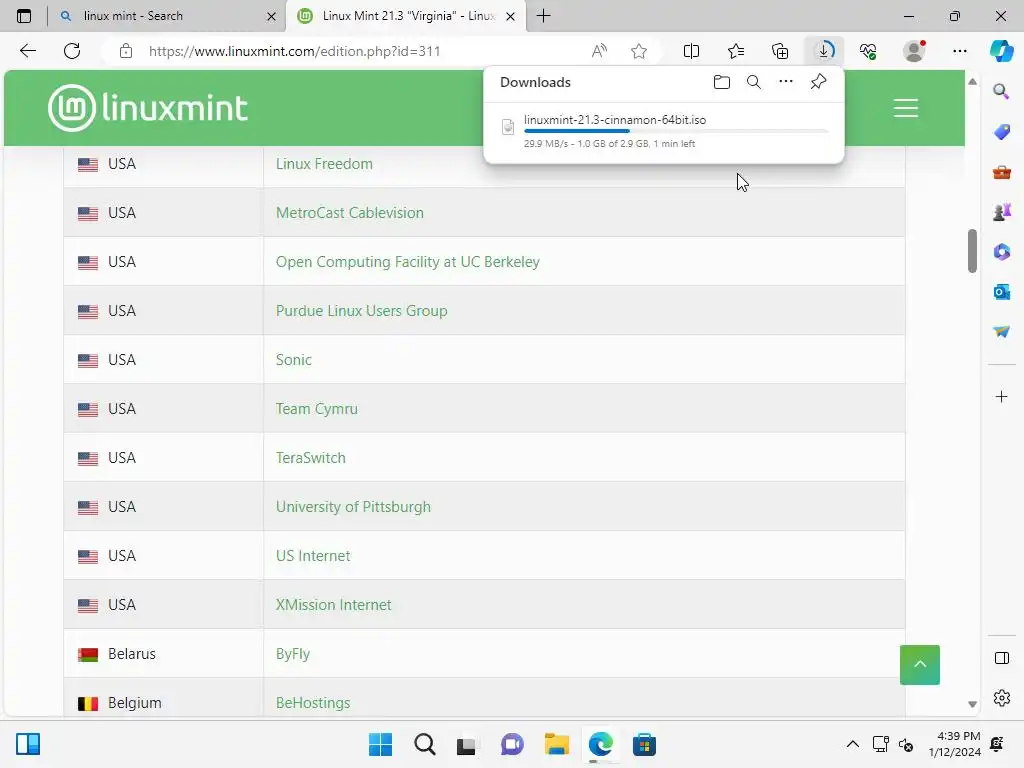Open the Linux Mint hamburger menu
This screenshot has width=1024, height=768.
(x=906, y=108)
